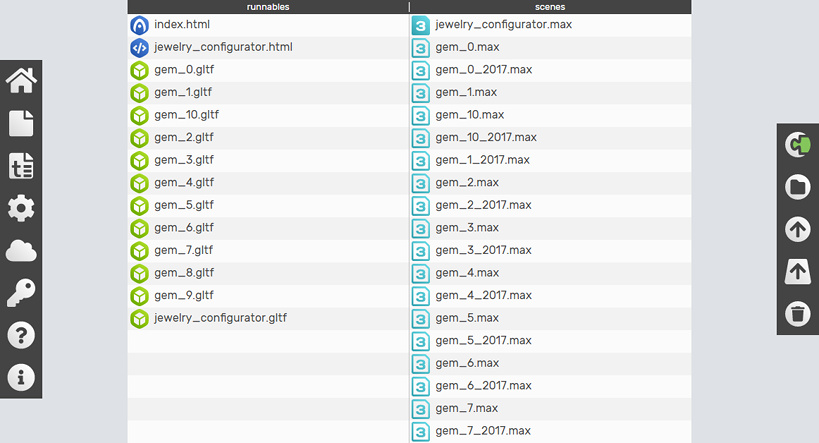Show info about the app icon

(x=21, y=377)
